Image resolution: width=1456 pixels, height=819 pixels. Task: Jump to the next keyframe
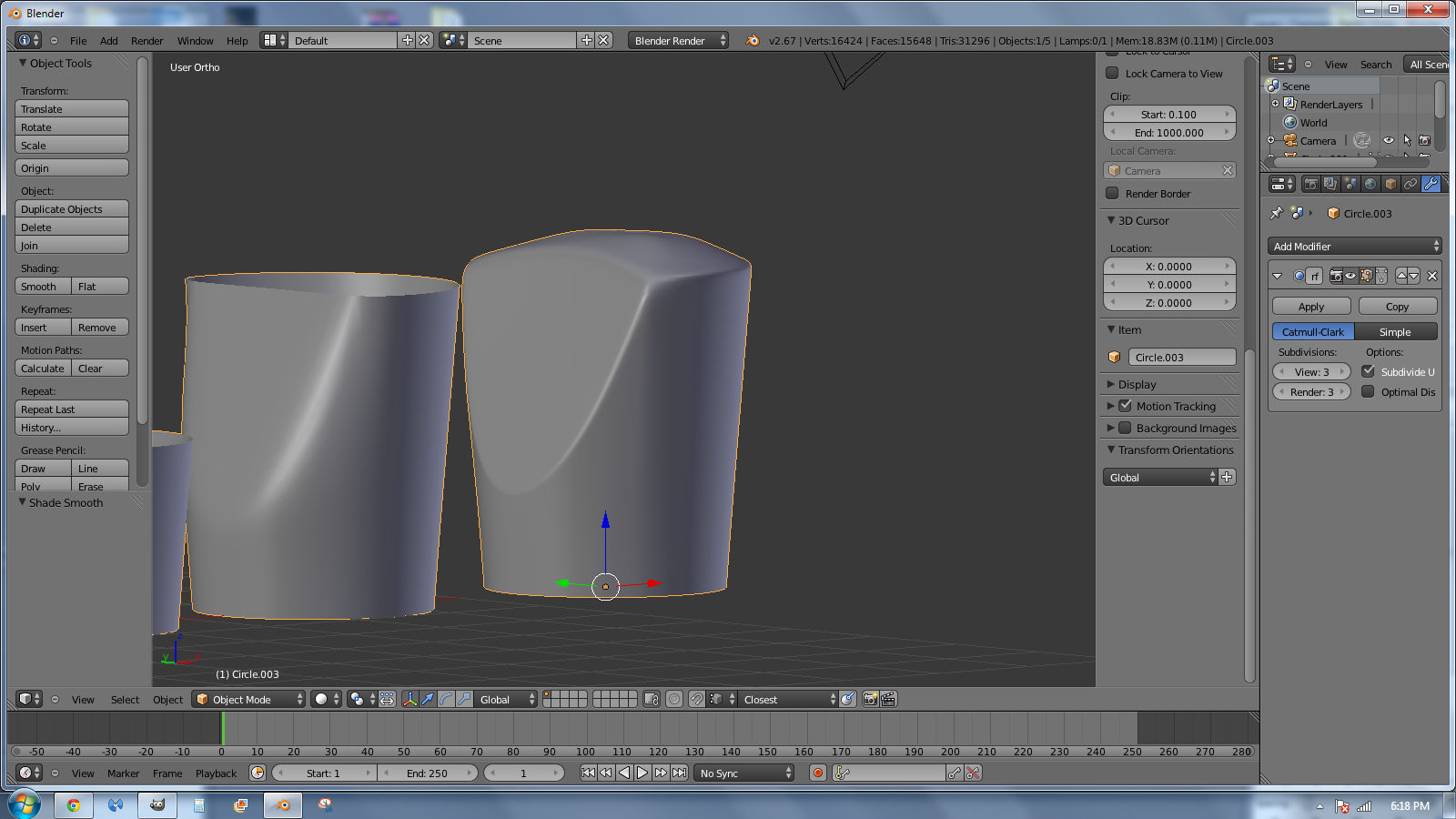[661, 773]
